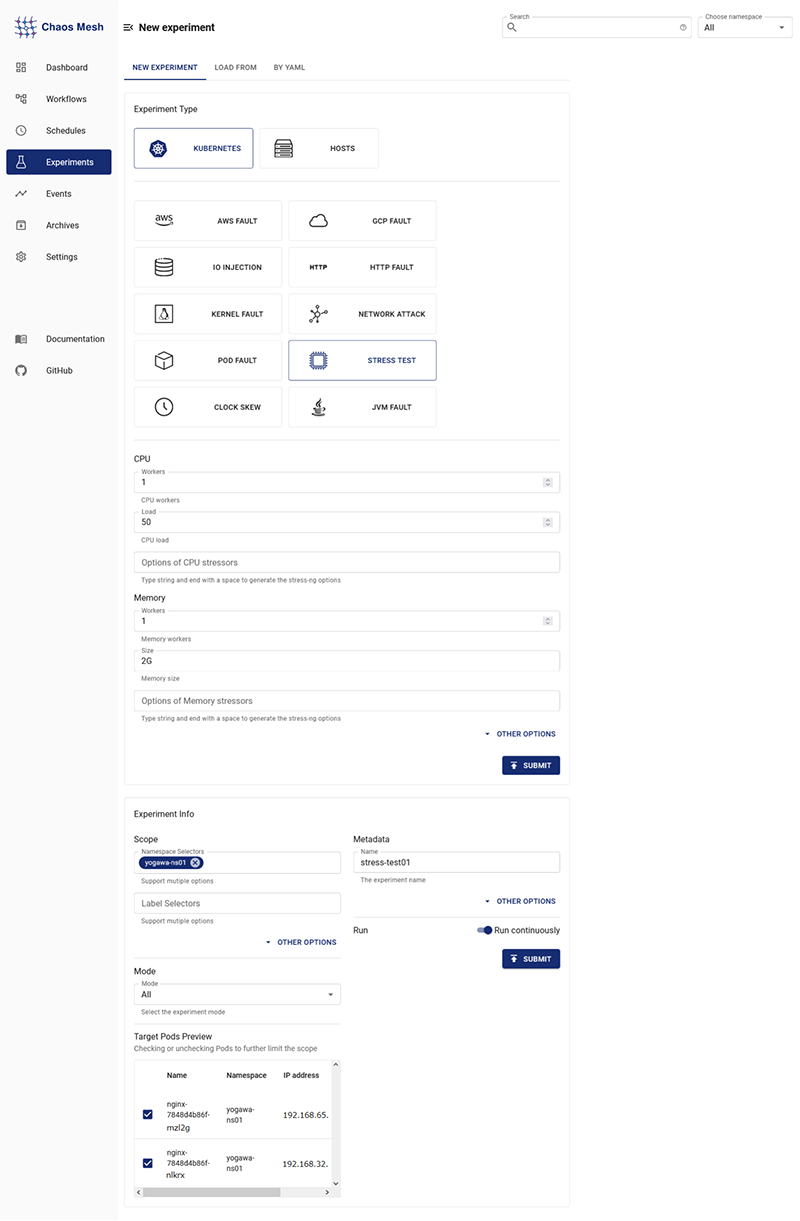Image resolution: width=800 pixels, height=1221 pixels.
Task: Click the Chaos Mesh logo icon
Action: coord(25,27)
